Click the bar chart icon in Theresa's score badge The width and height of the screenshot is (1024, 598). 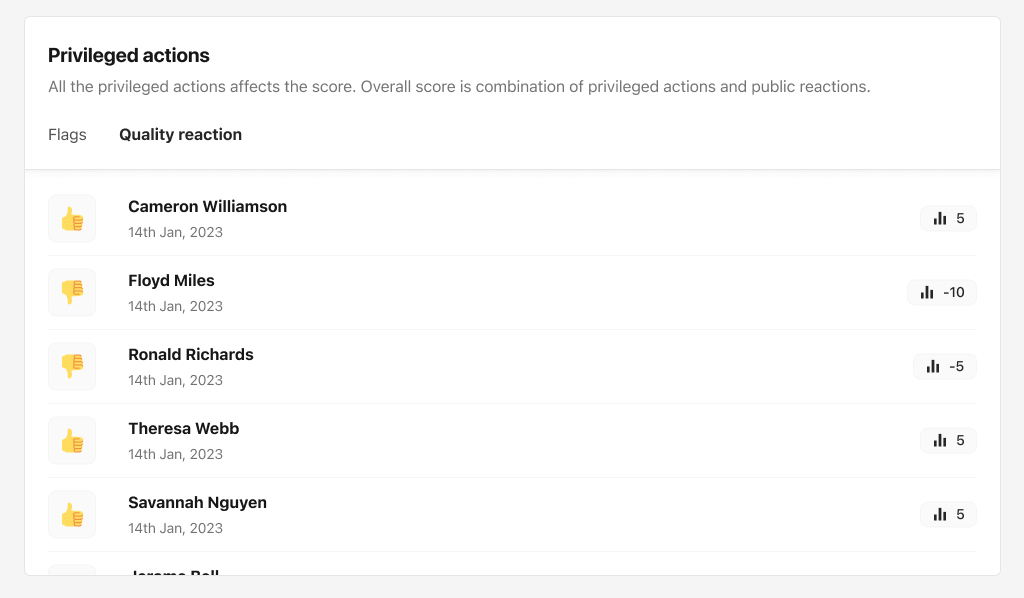click(940, 440)
